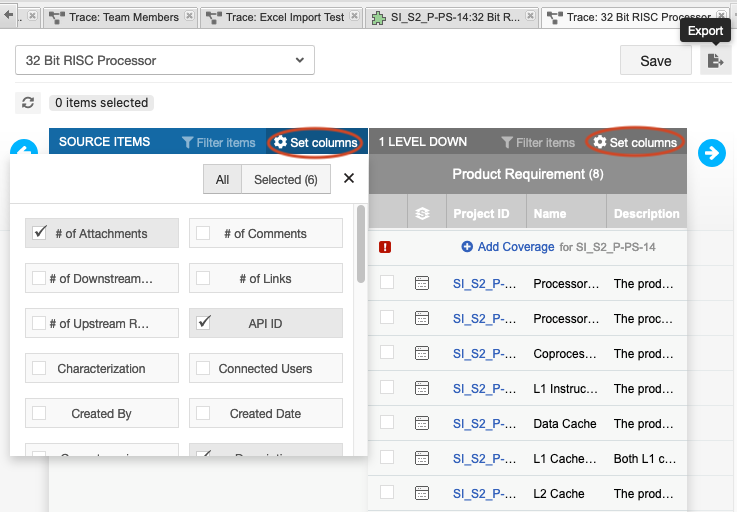Close the column selection popup
737x512 pixels.
pos(349,178)
